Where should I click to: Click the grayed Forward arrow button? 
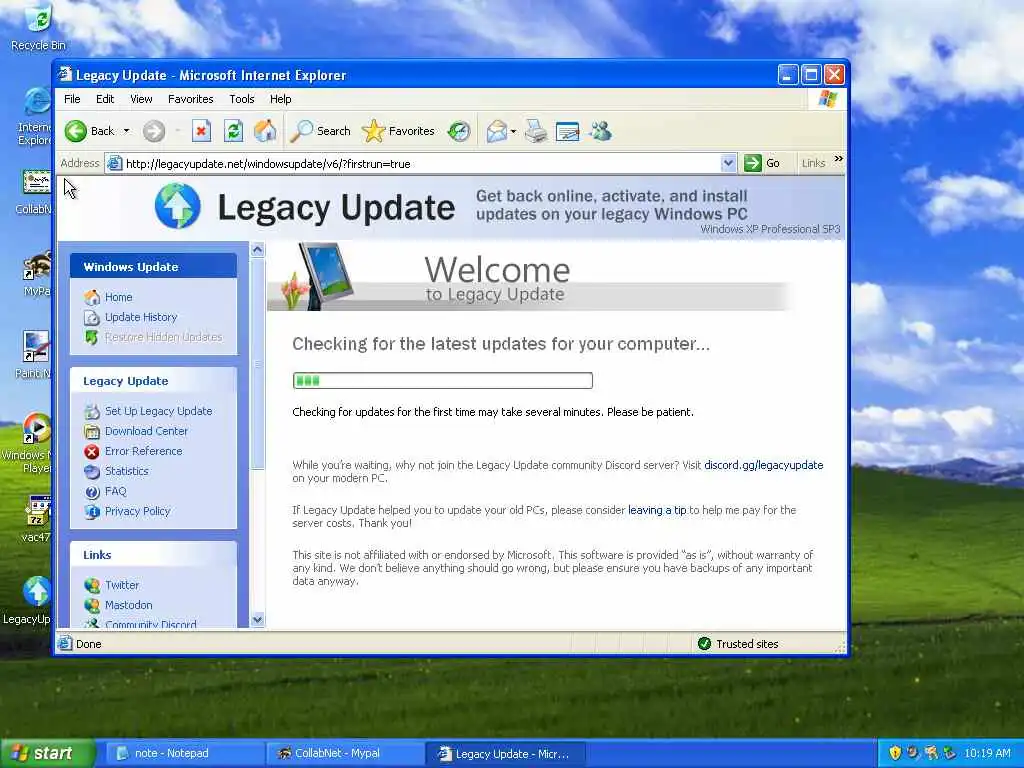click(x=154, y=131)
